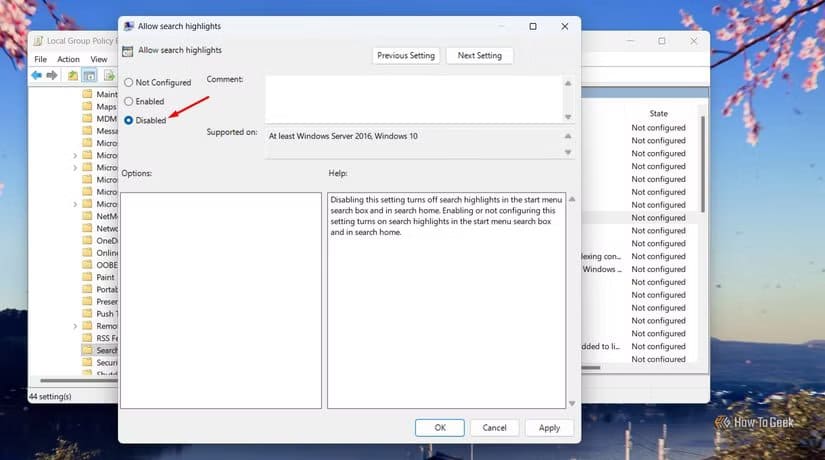825x460 pixels.
Task: Click the Forward arrow toolbar icon
Action: [52, 75]
